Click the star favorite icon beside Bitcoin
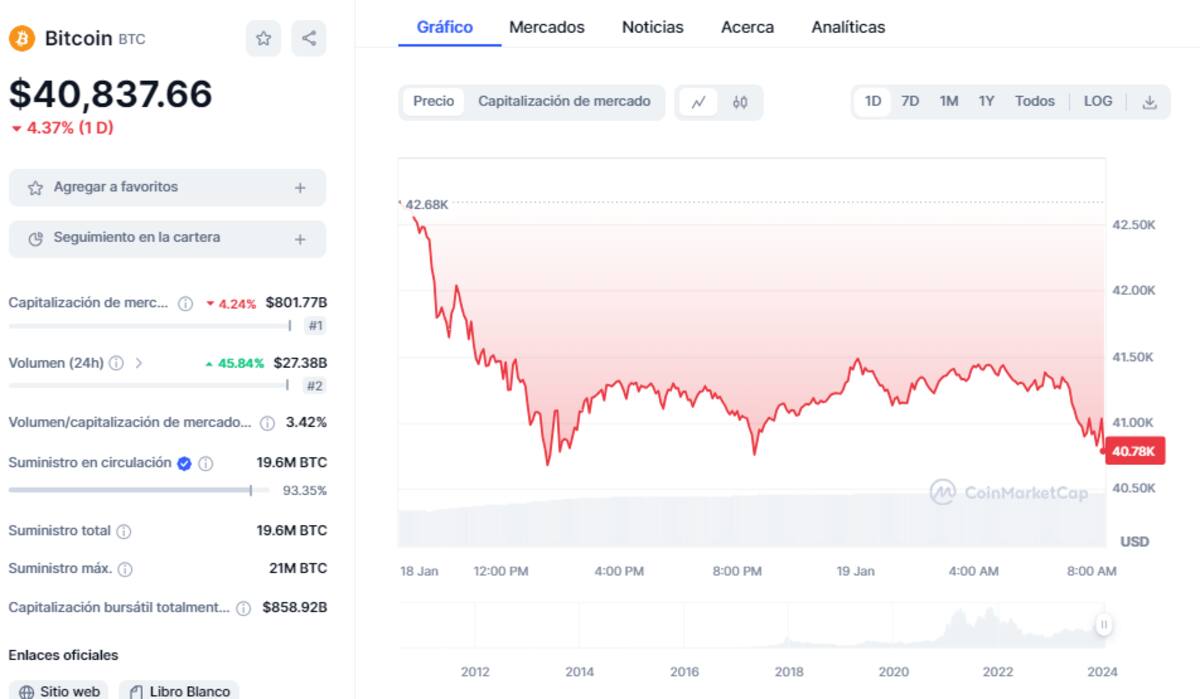 point(263,39)
